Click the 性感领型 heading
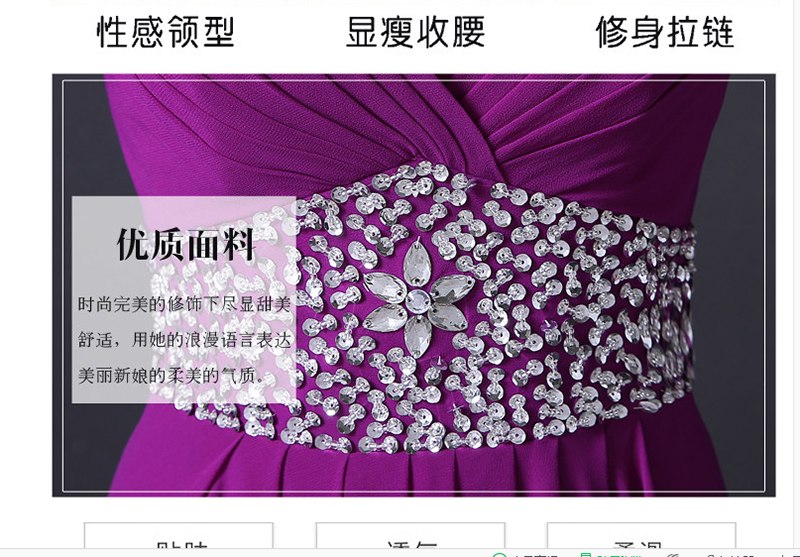Image resolution: width=800 pixels, height=557 pixels. coord(165,32)
